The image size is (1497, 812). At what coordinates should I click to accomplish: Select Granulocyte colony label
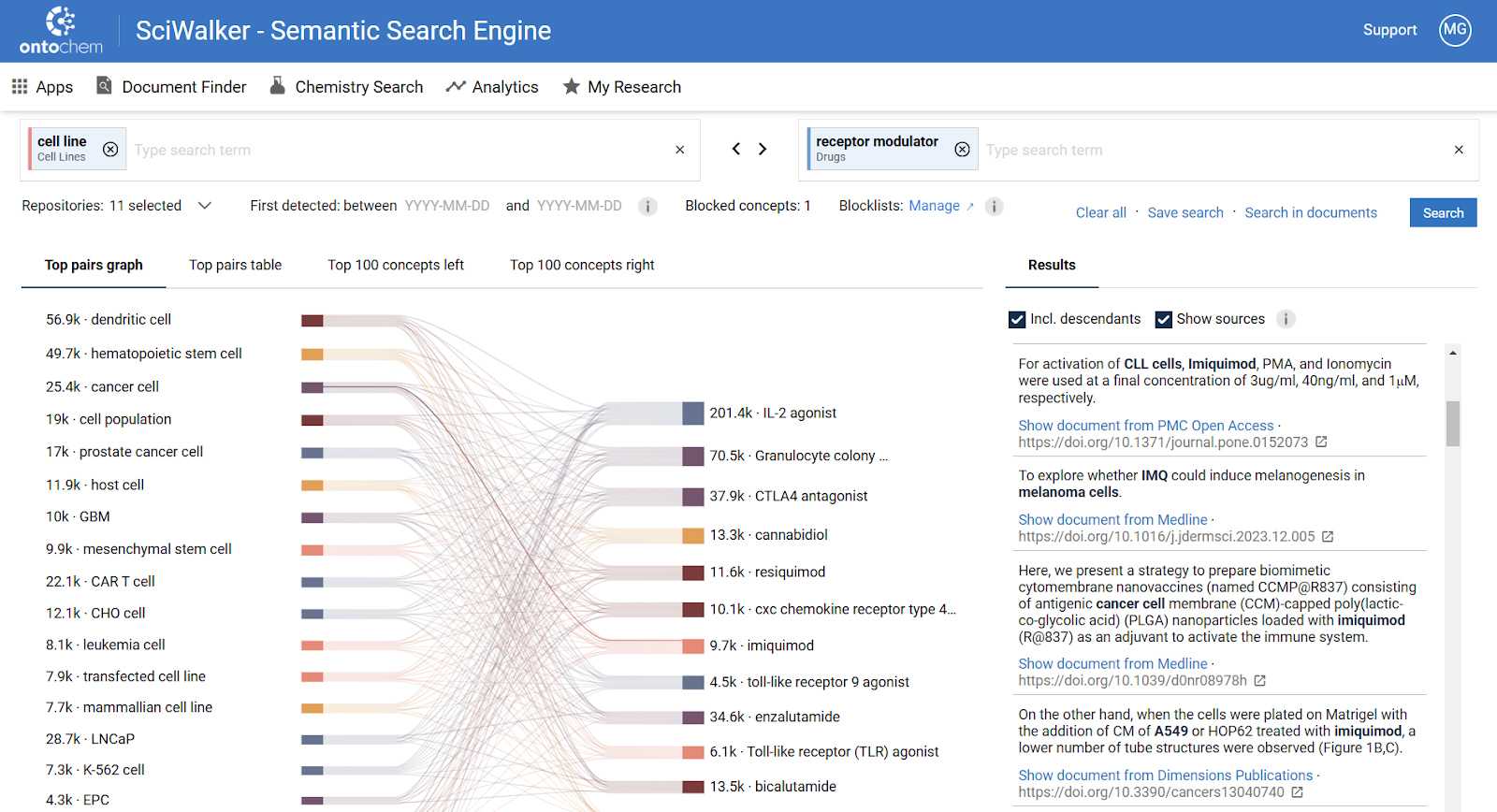click(799, 456)
